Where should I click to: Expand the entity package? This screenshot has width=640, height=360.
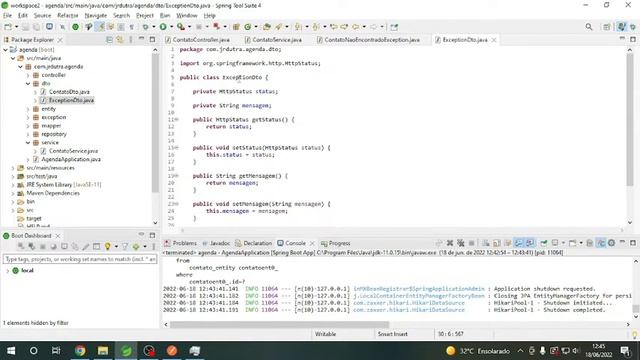pos(28,109)
